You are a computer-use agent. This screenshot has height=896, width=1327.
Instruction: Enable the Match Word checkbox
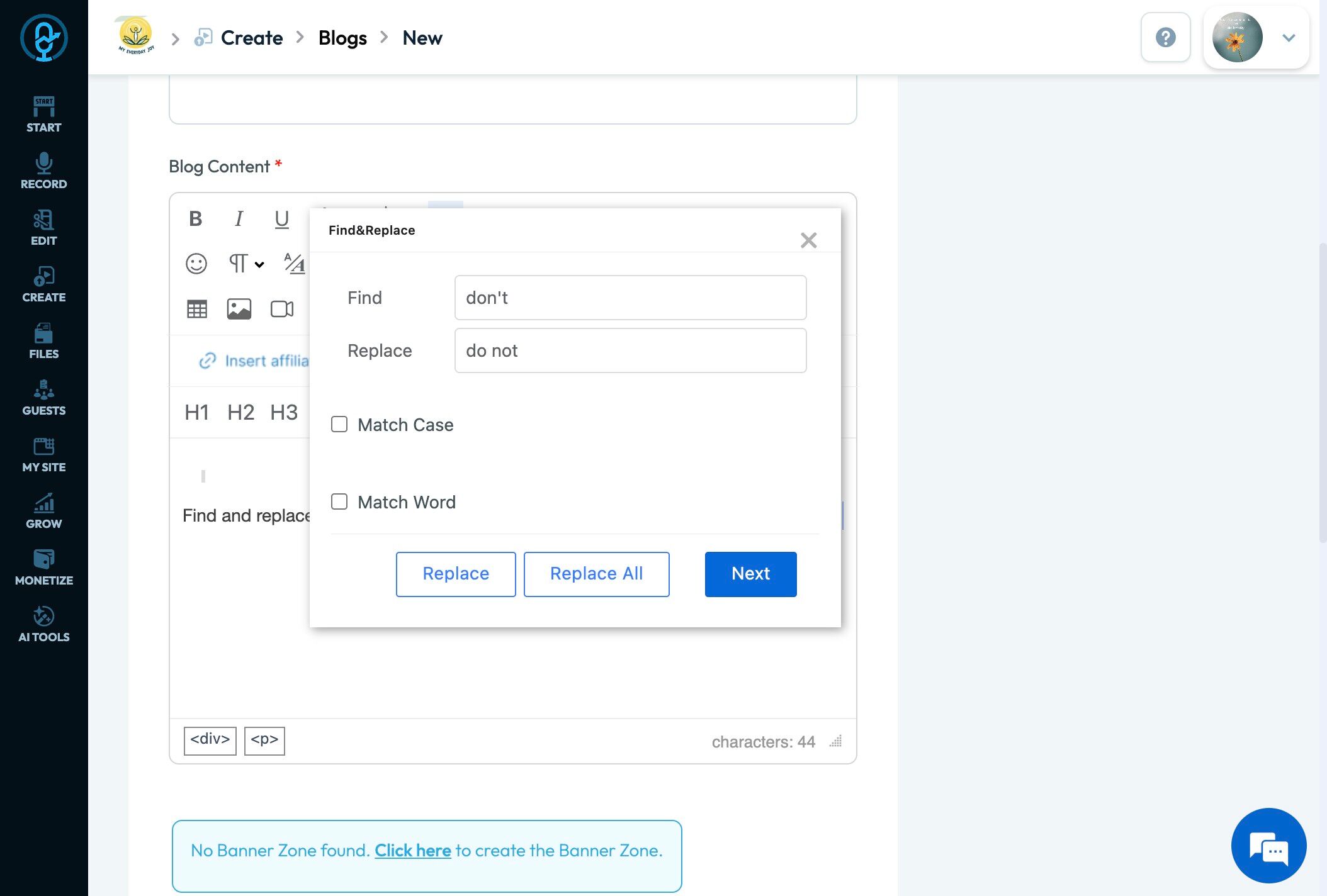pos(339,502)
